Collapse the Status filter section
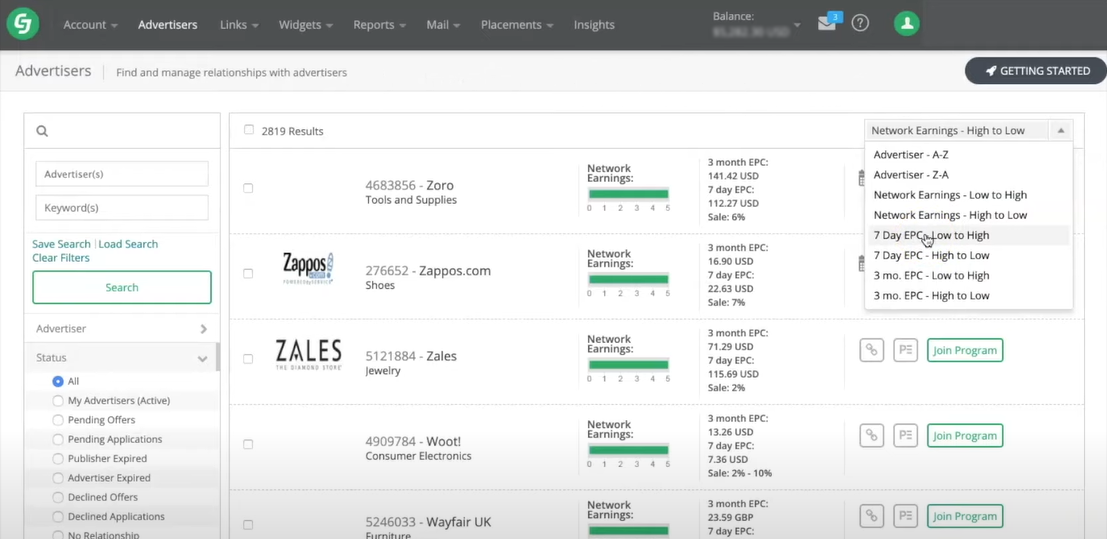 (121, 358)
